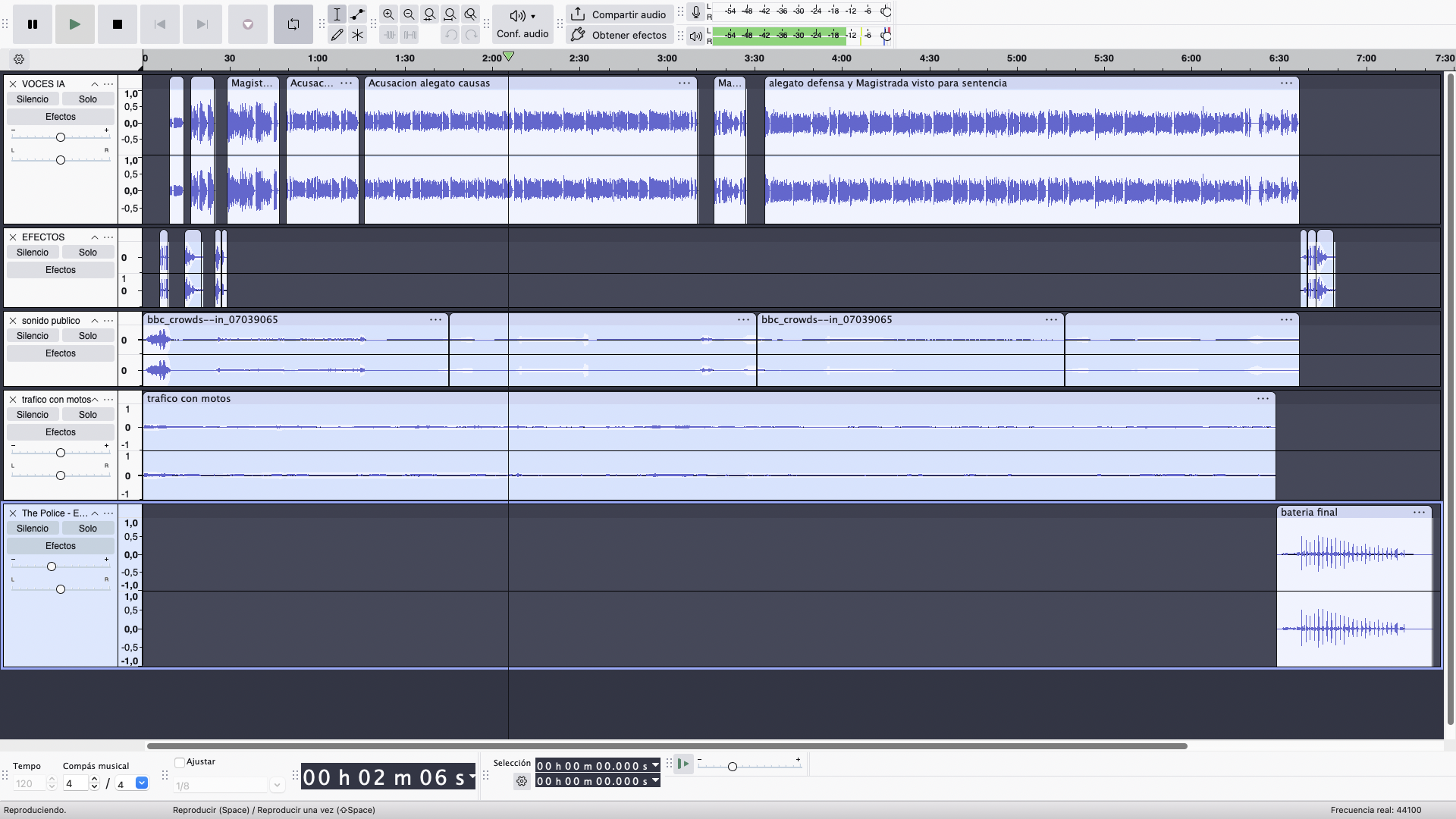Mute the VOCES IA track with Silencio
This screenshot has width=1456, height=819.
tap(33, 99)
